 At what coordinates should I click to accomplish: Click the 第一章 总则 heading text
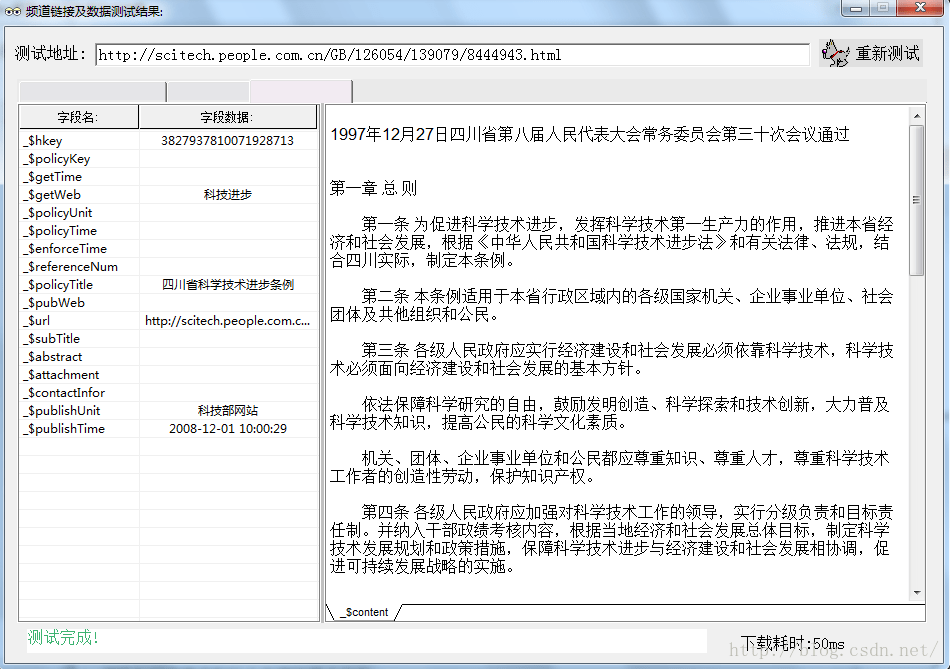[x=373, y=188]
